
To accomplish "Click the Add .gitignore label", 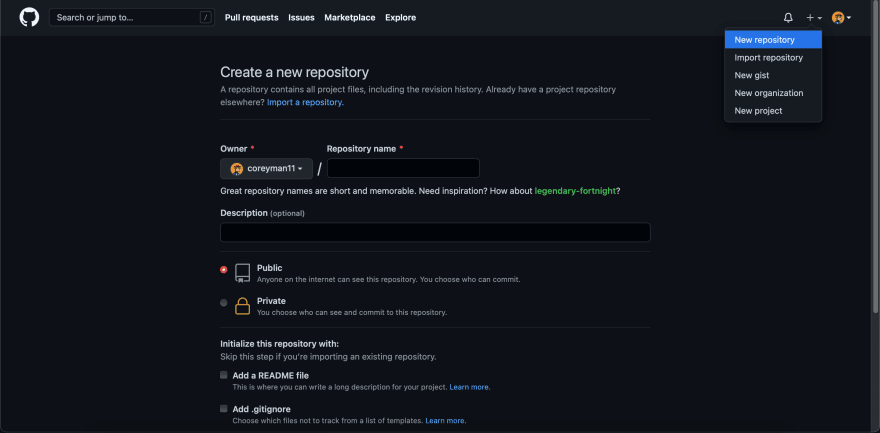I will tap(262, 409).
